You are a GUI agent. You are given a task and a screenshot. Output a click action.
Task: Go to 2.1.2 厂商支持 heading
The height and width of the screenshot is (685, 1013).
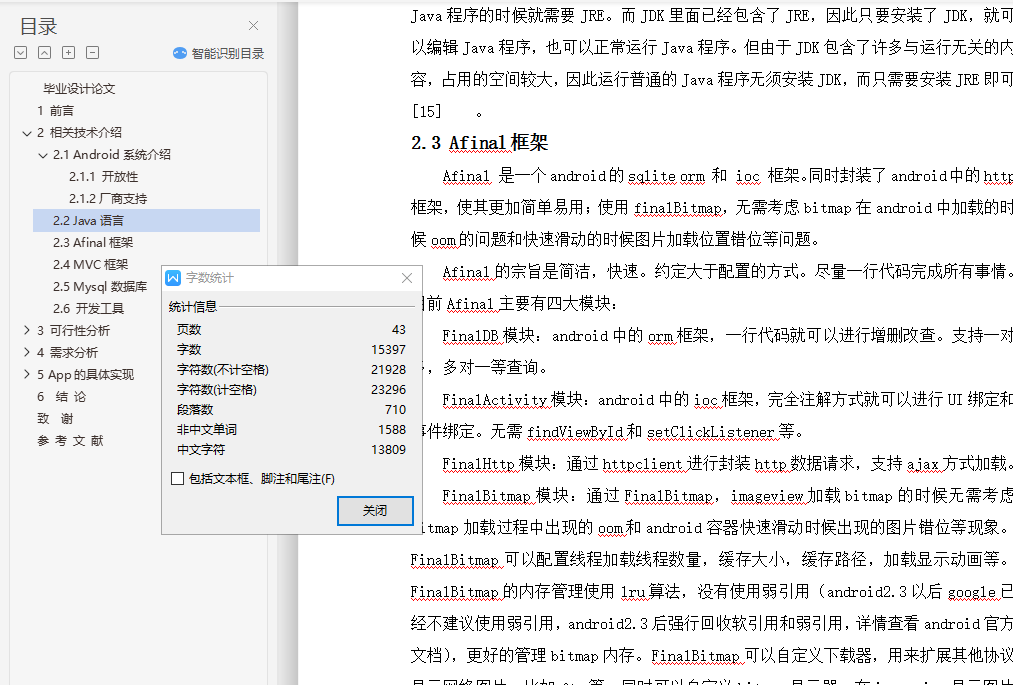click(x=108, y=198)
